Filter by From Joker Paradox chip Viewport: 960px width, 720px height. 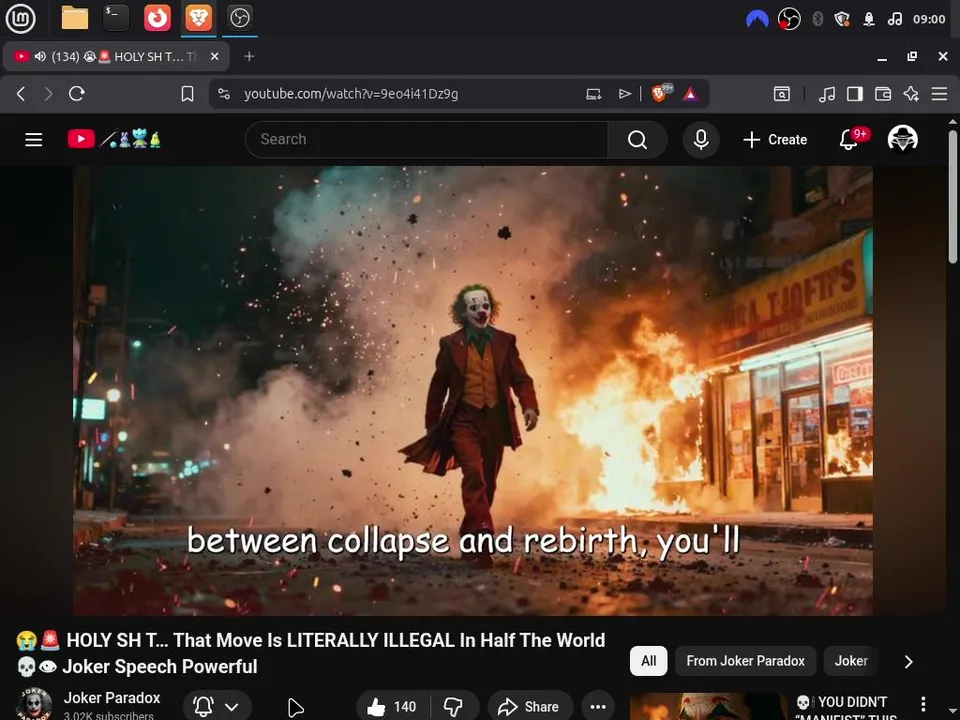point(745,661)
